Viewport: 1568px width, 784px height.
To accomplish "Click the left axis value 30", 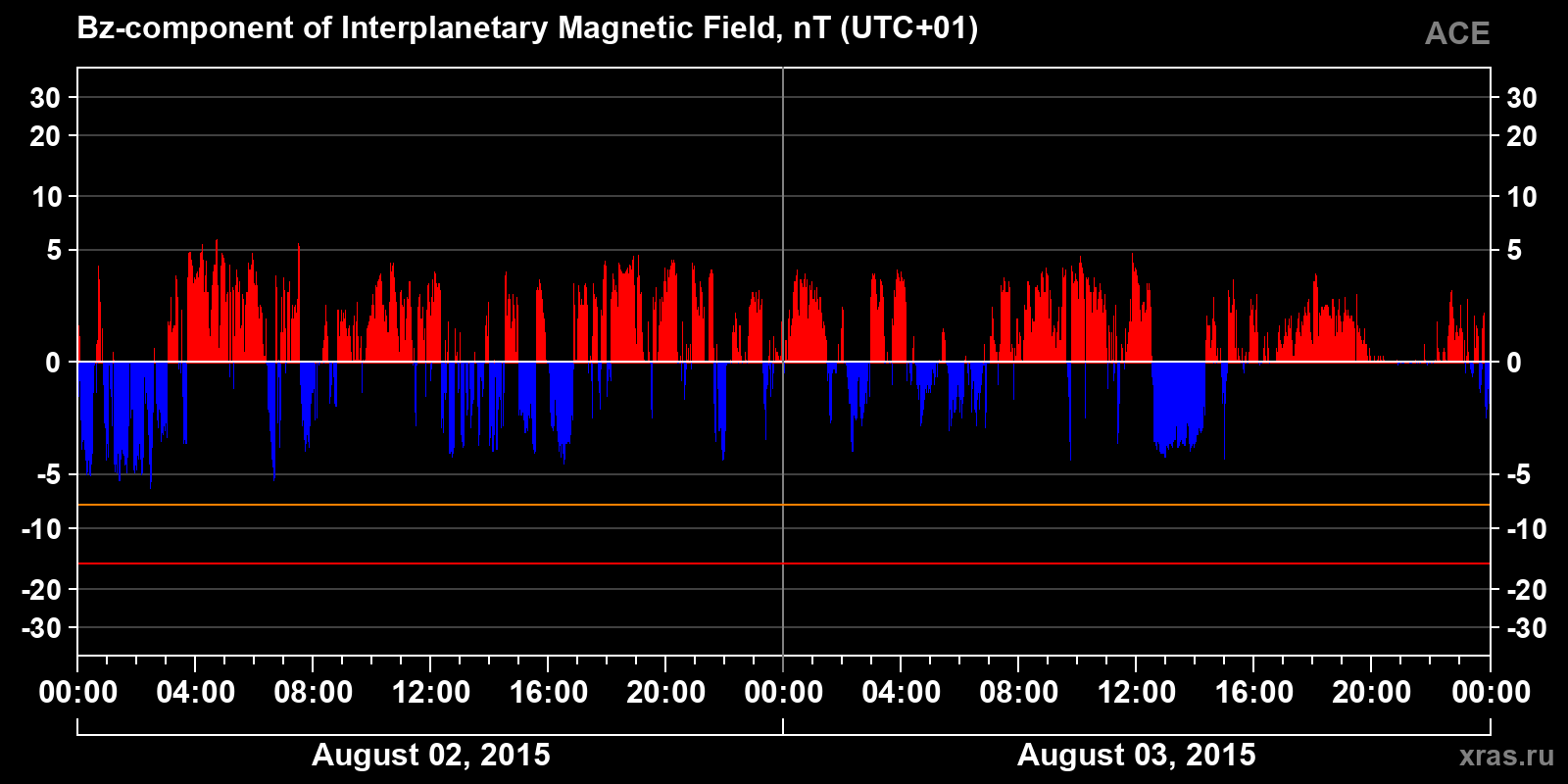I will tap(45, 98).
